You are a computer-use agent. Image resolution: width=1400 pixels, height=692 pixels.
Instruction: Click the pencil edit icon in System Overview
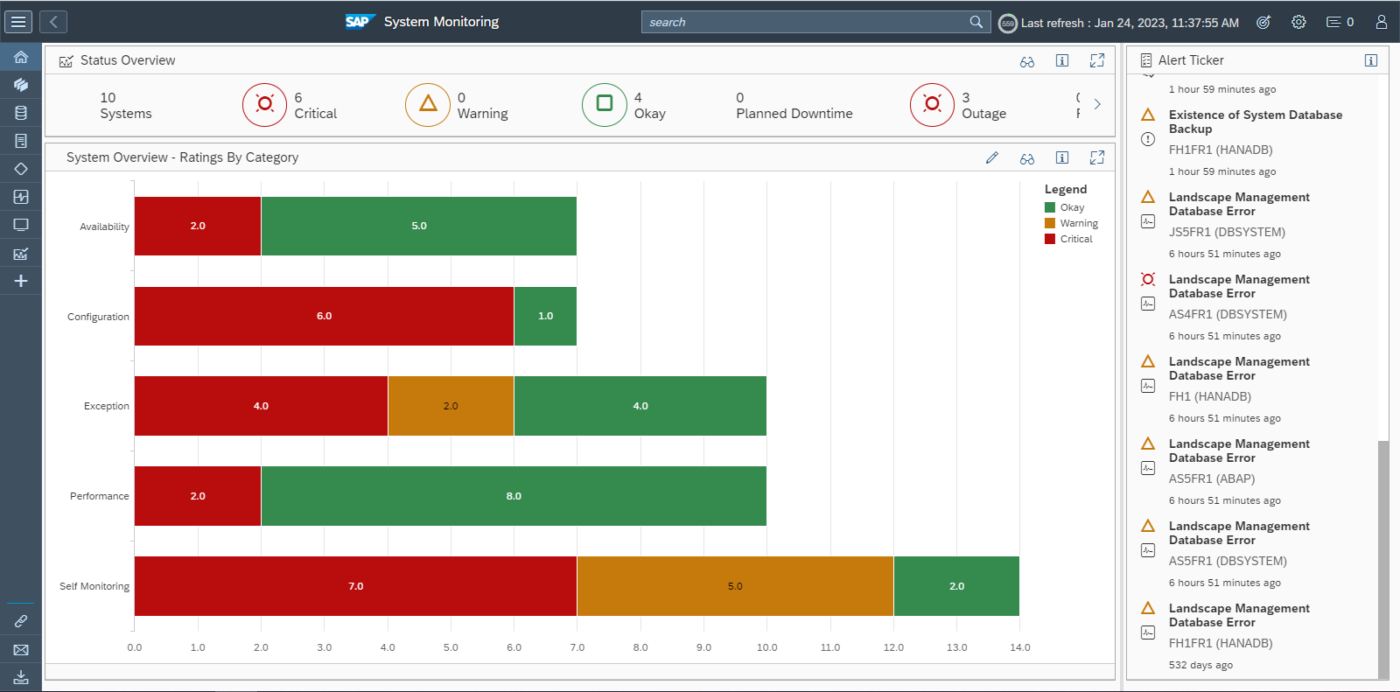[x=992, y=158]
